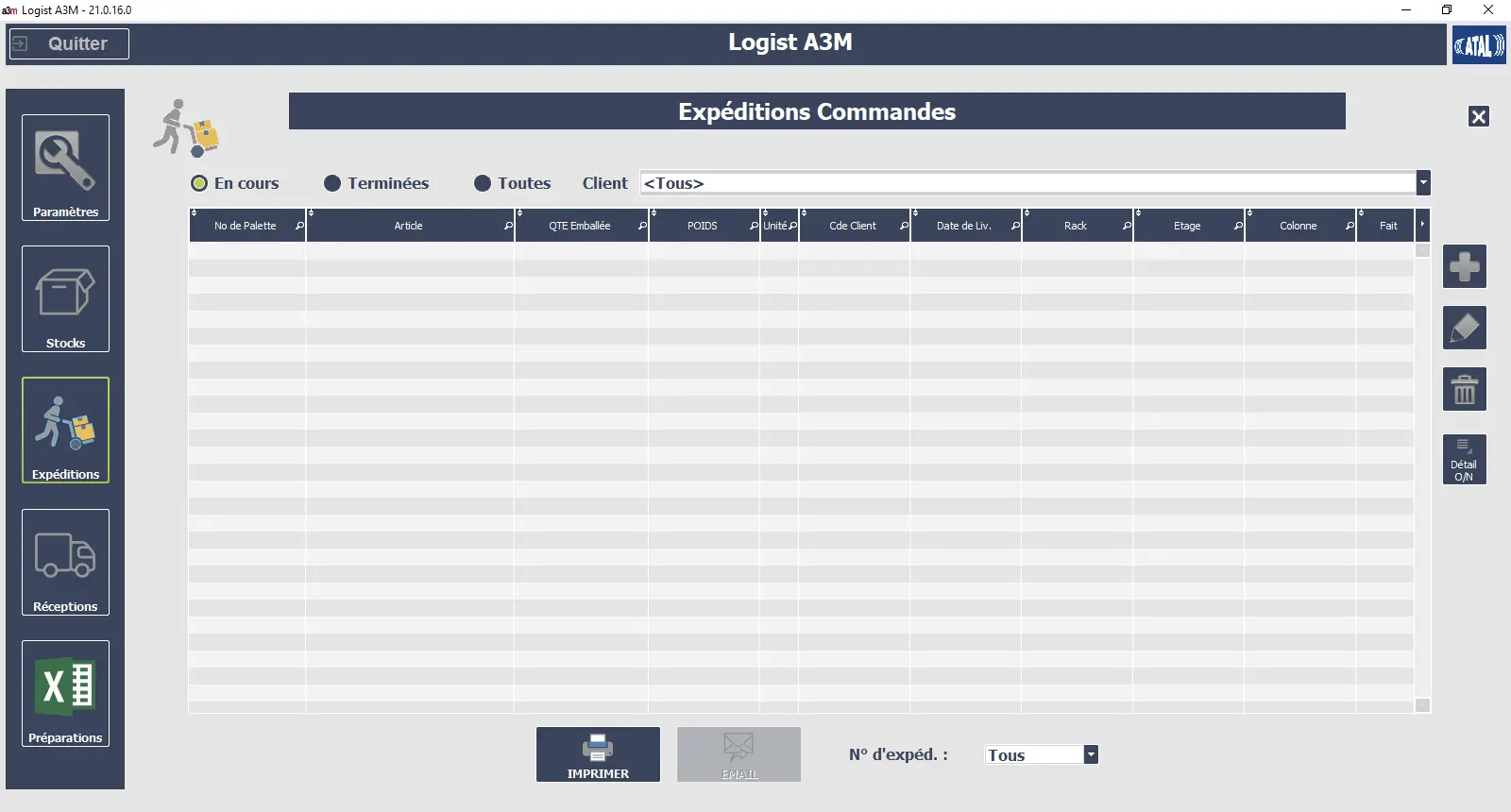The height and width of the screenshot is (812, 1511).
Task: Search in Etage column magnifier
Action: point(1238,227)
